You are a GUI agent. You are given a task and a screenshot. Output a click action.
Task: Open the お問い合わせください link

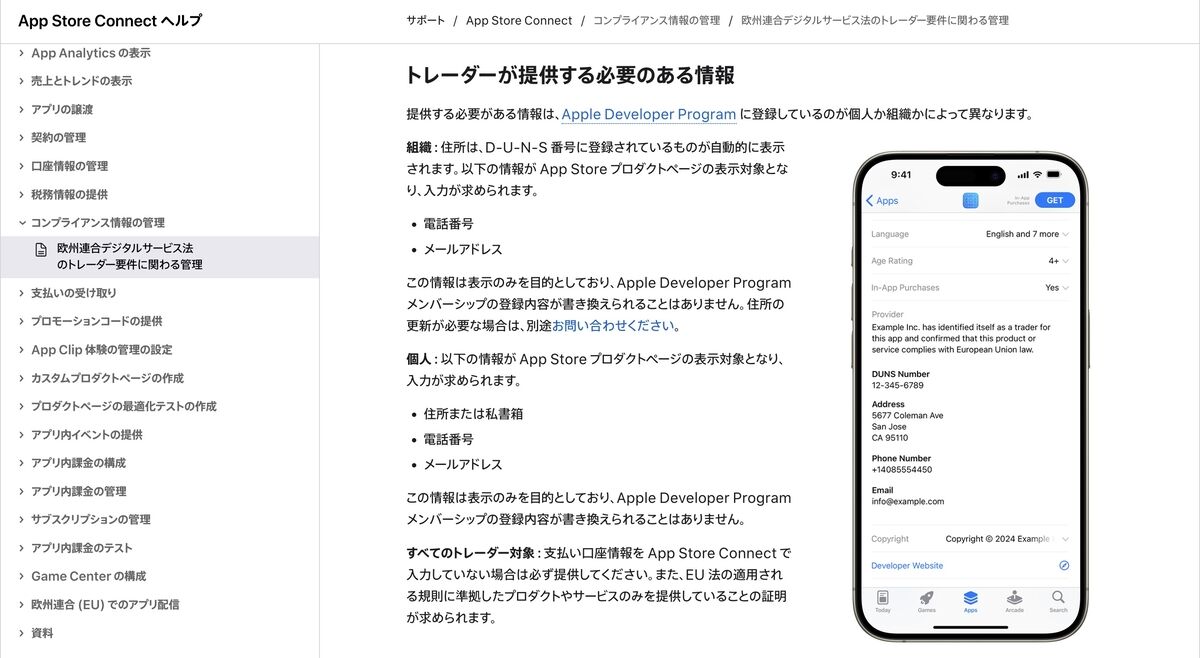pyautogui.click(x=614, y=326)
